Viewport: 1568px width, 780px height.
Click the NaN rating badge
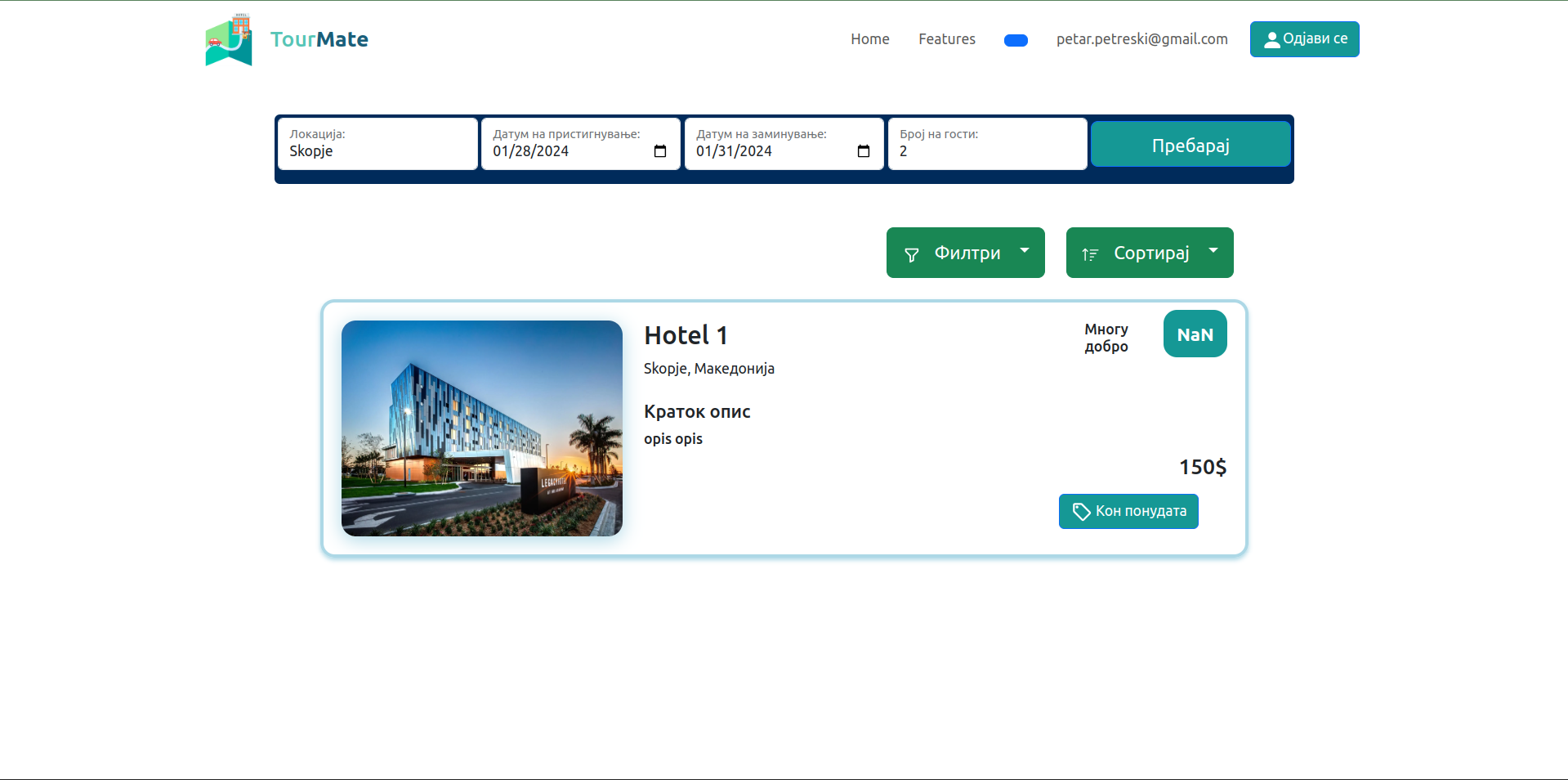1195,334
